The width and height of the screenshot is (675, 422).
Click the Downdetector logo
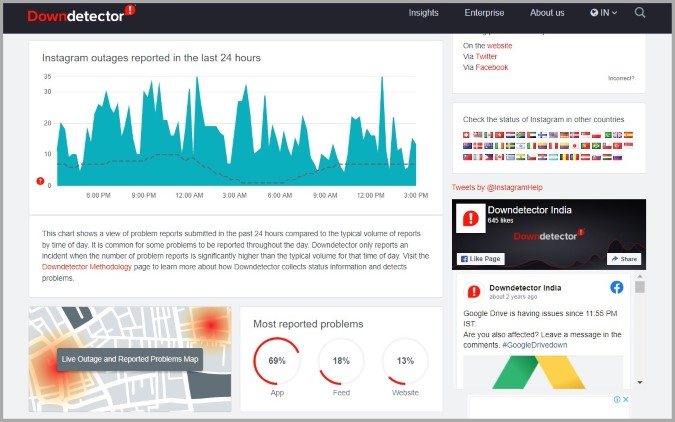pos(81,14)
